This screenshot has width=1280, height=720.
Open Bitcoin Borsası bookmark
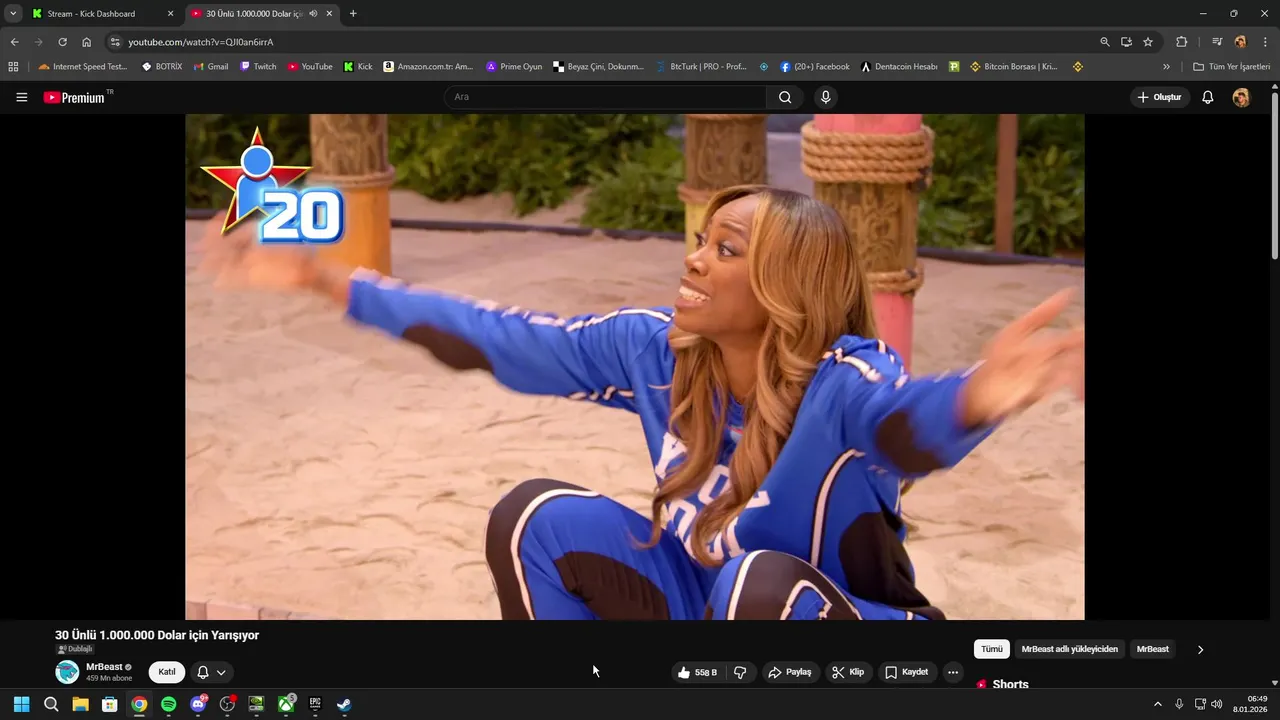point(1014,67)
